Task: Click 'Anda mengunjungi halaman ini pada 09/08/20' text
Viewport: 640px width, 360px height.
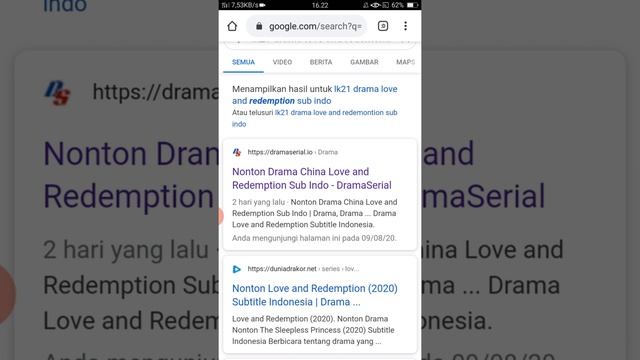Action: [x=314, y=238]
